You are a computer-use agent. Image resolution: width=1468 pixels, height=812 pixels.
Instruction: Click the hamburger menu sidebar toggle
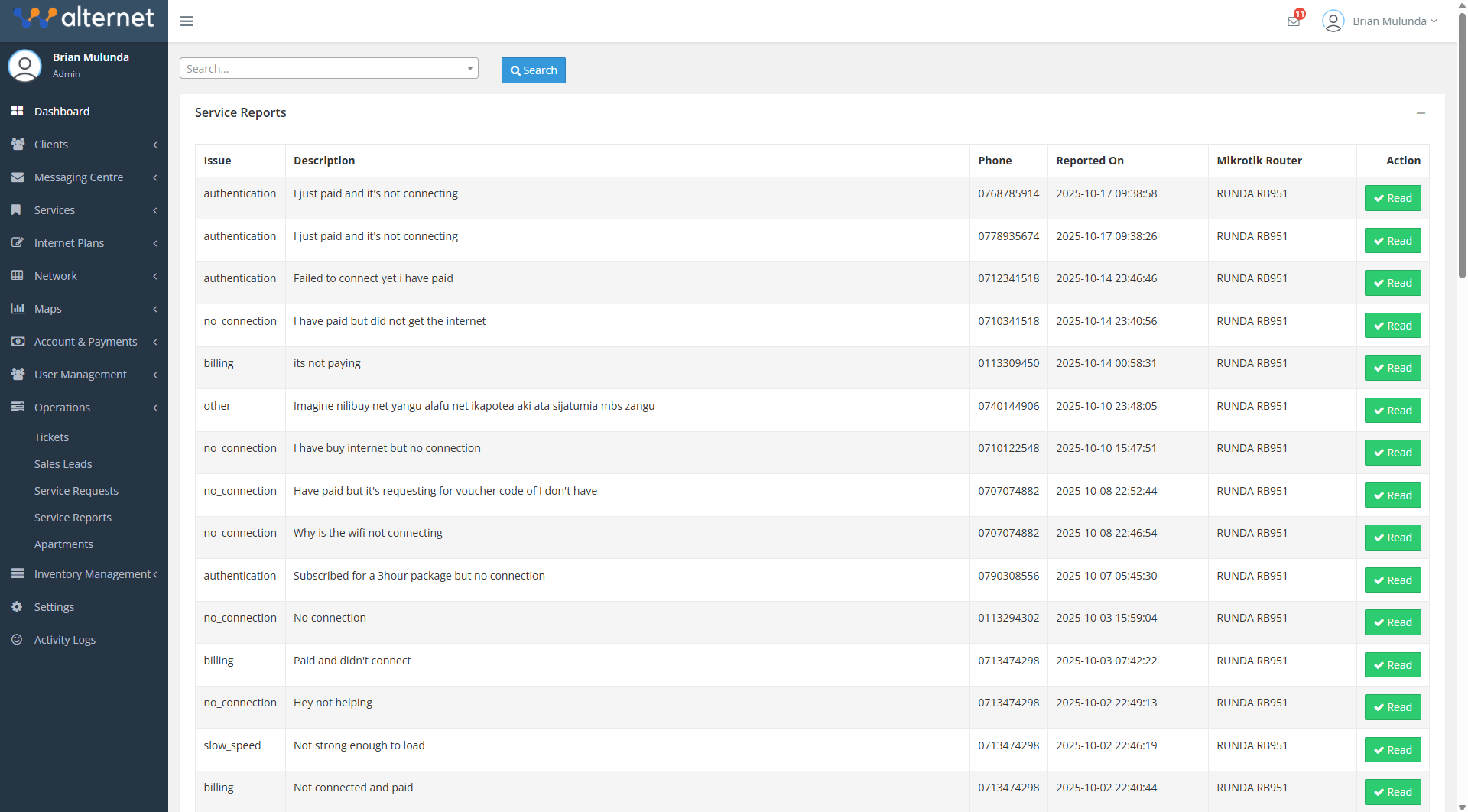coord(187,21)
